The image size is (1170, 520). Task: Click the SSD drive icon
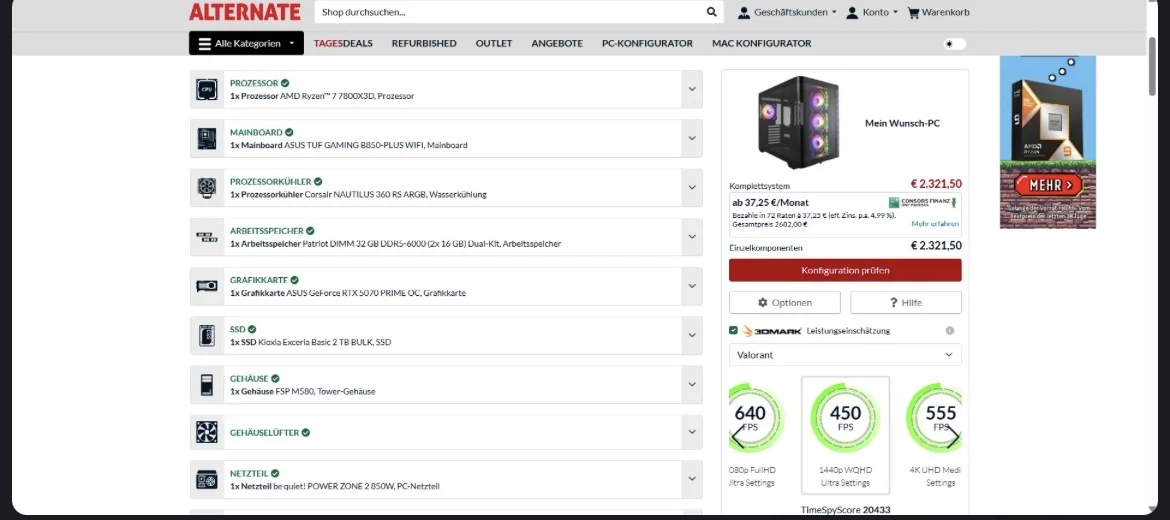point(207,336)
